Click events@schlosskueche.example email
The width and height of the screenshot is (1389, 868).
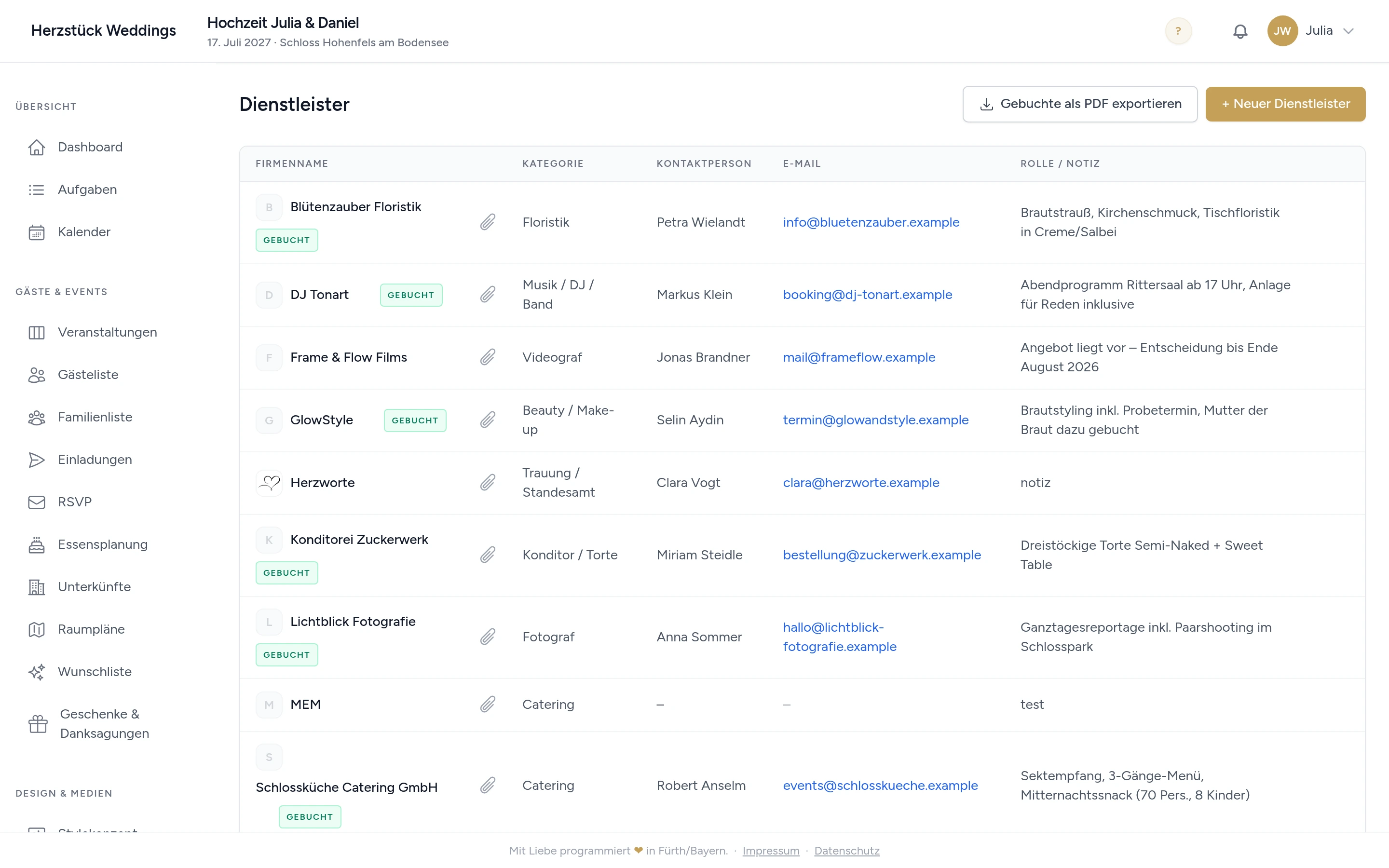[x=880, y=786]
